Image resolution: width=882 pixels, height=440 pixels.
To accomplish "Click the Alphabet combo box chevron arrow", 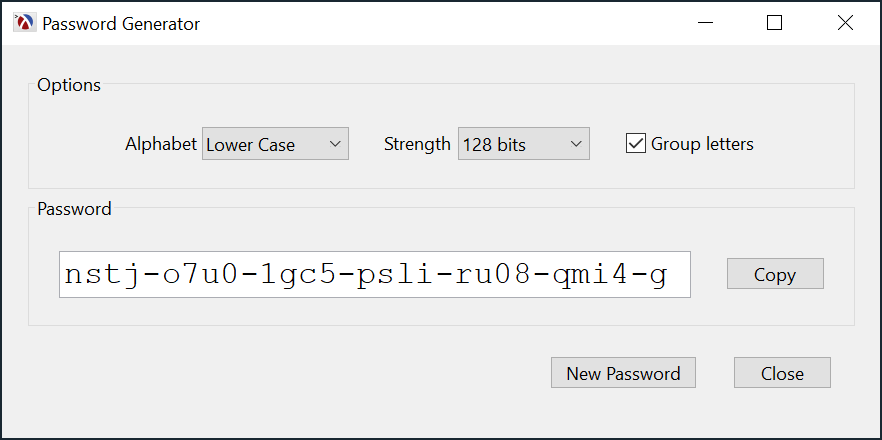I will 335,144.
